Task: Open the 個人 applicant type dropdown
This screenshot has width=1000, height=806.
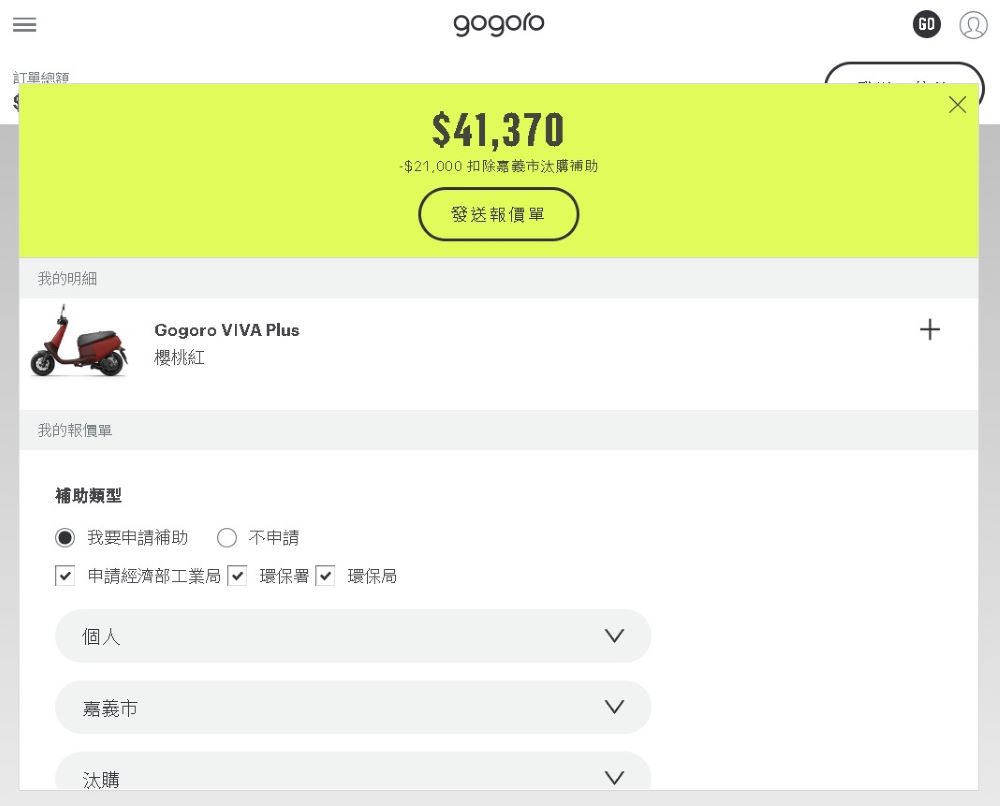Action: [x=353, y=636]
